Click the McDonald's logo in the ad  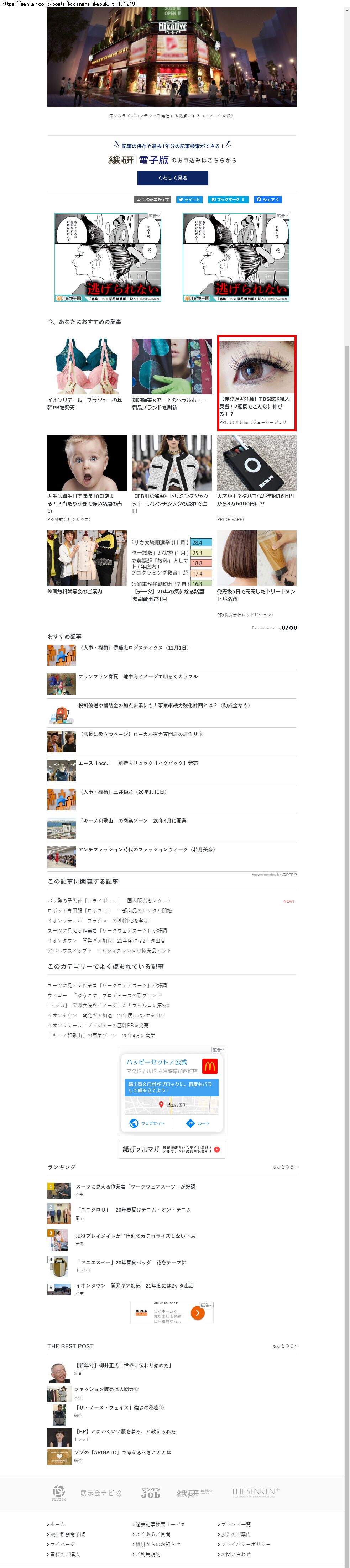pyautogui.click(x=209, y=1066)
